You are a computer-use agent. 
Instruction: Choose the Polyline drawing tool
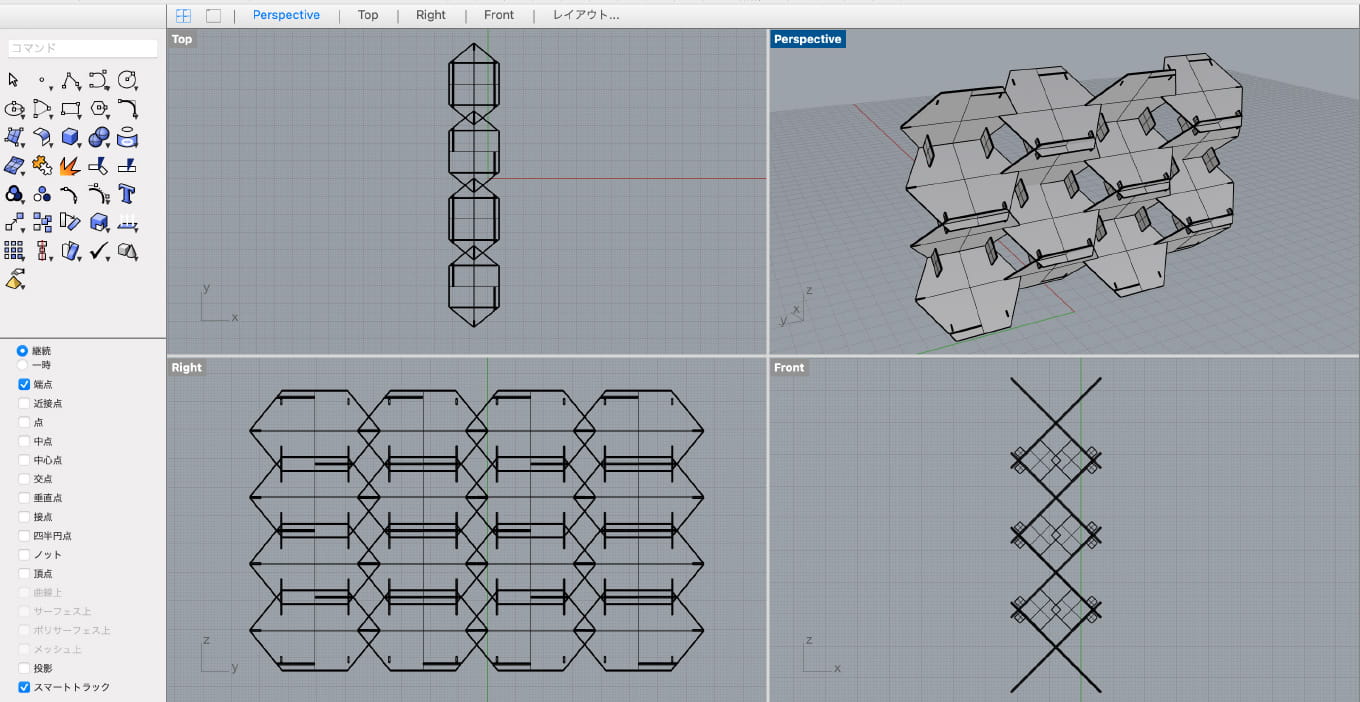pos(70,80)
